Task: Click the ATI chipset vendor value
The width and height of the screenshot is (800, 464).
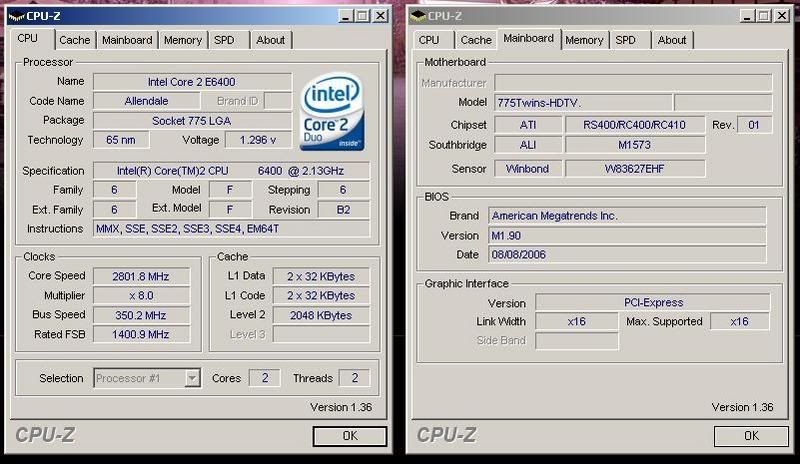Action: coord(528,125)
